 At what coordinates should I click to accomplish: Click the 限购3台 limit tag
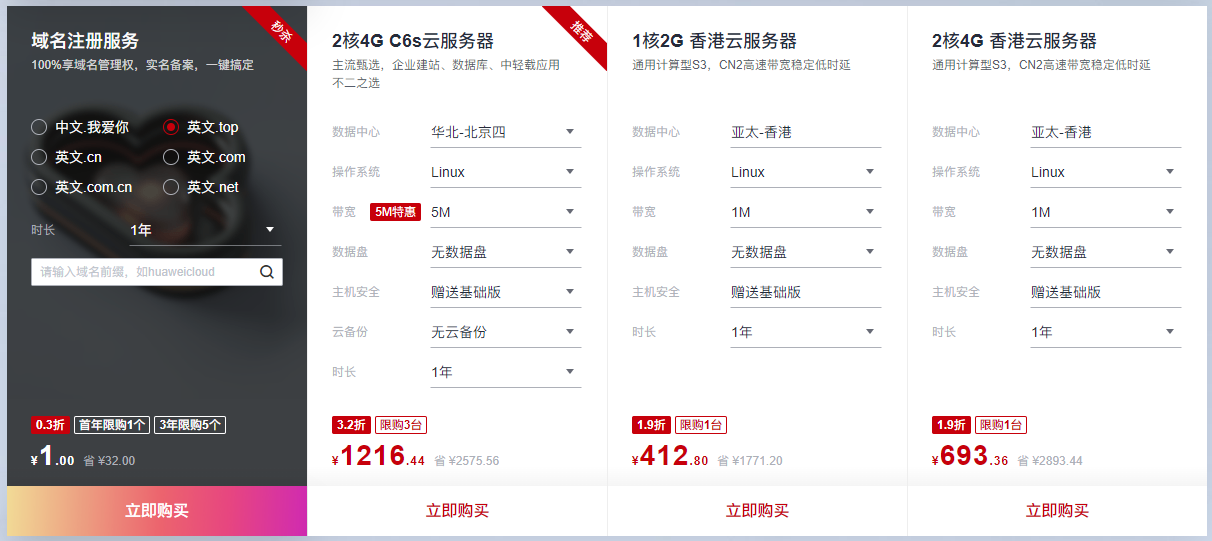[401, 425]
